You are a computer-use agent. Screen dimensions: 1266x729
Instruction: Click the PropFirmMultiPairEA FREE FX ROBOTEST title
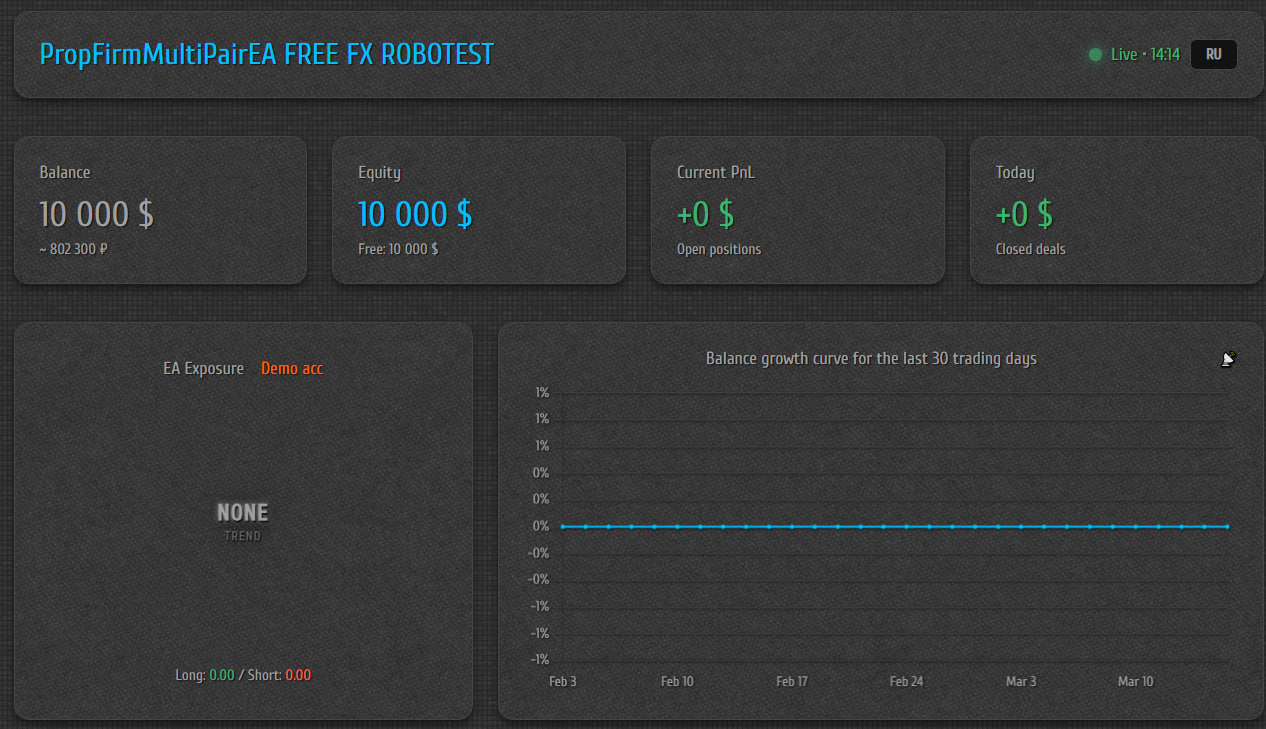point(267,54)
